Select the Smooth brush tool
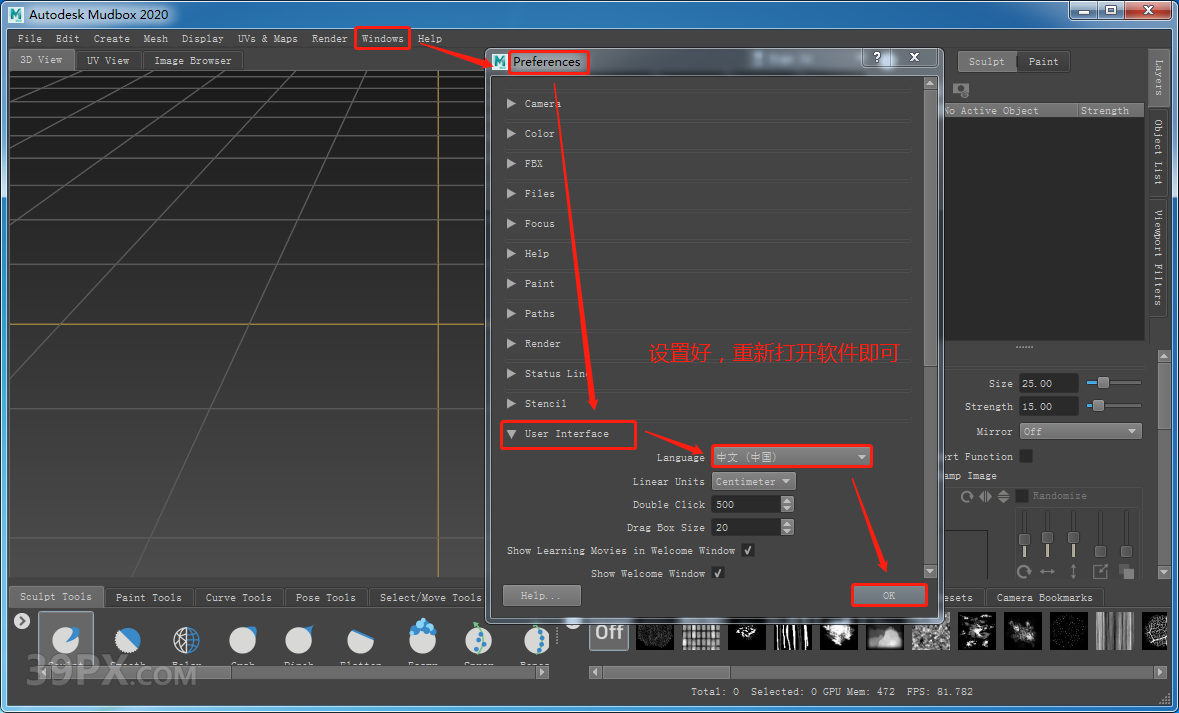The width and height of the screenshot is (1179, 713). pyautogui.click(x=127, y=640)
